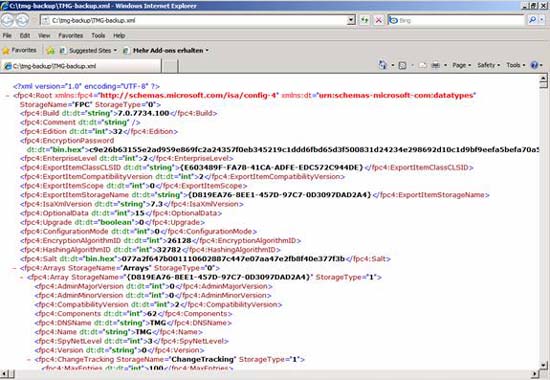Screen dimensions: 550x380
Task: Click the horizontal scrollbar right arrow
Action: point(535,374)
